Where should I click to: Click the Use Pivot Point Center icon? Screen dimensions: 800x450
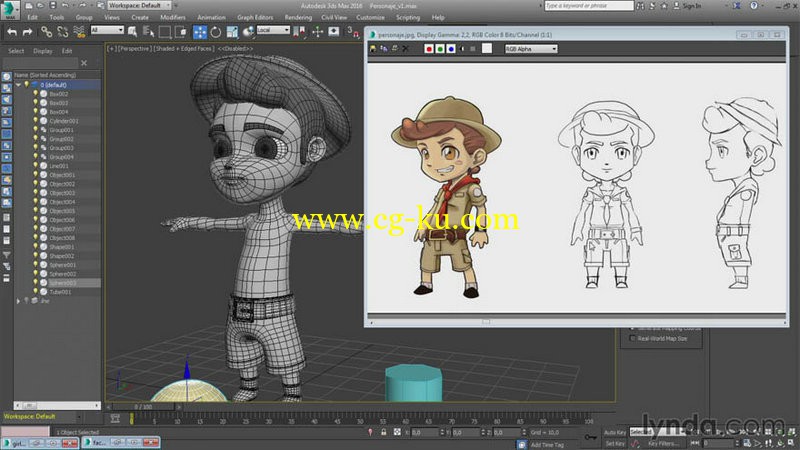[x=301, y=32]
